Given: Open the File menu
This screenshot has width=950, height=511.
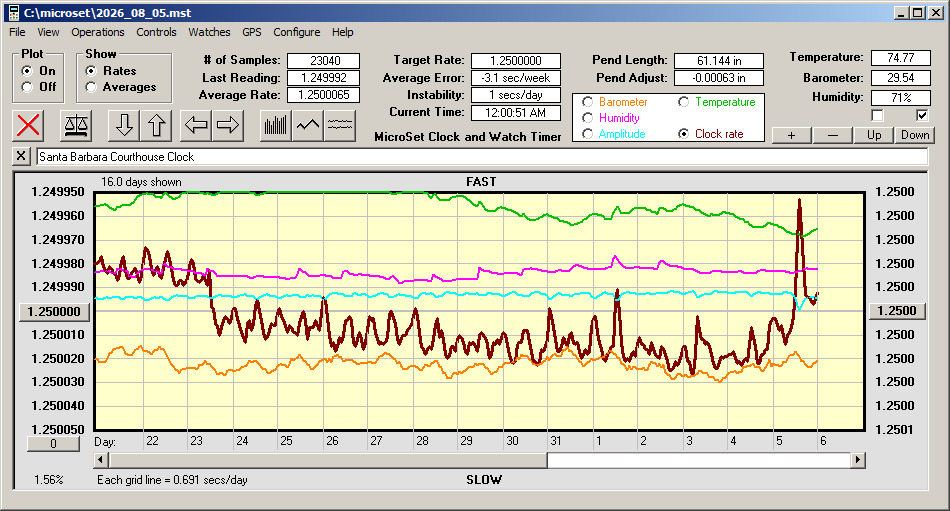Looking at the screenshot, I should (x=17, y=32).
